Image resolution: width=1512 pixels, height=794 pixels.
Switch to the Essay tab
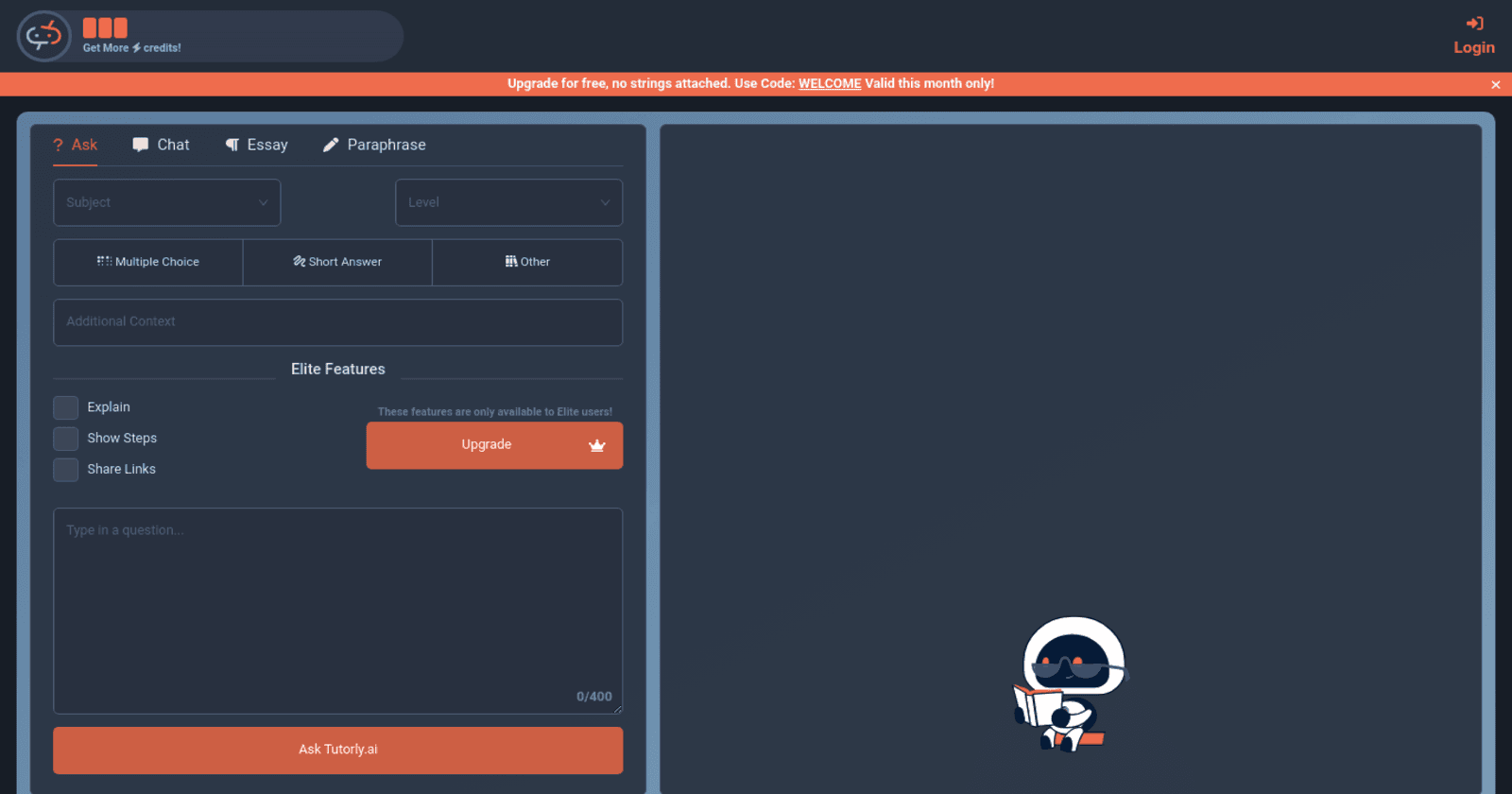click(x=257, y=145)
